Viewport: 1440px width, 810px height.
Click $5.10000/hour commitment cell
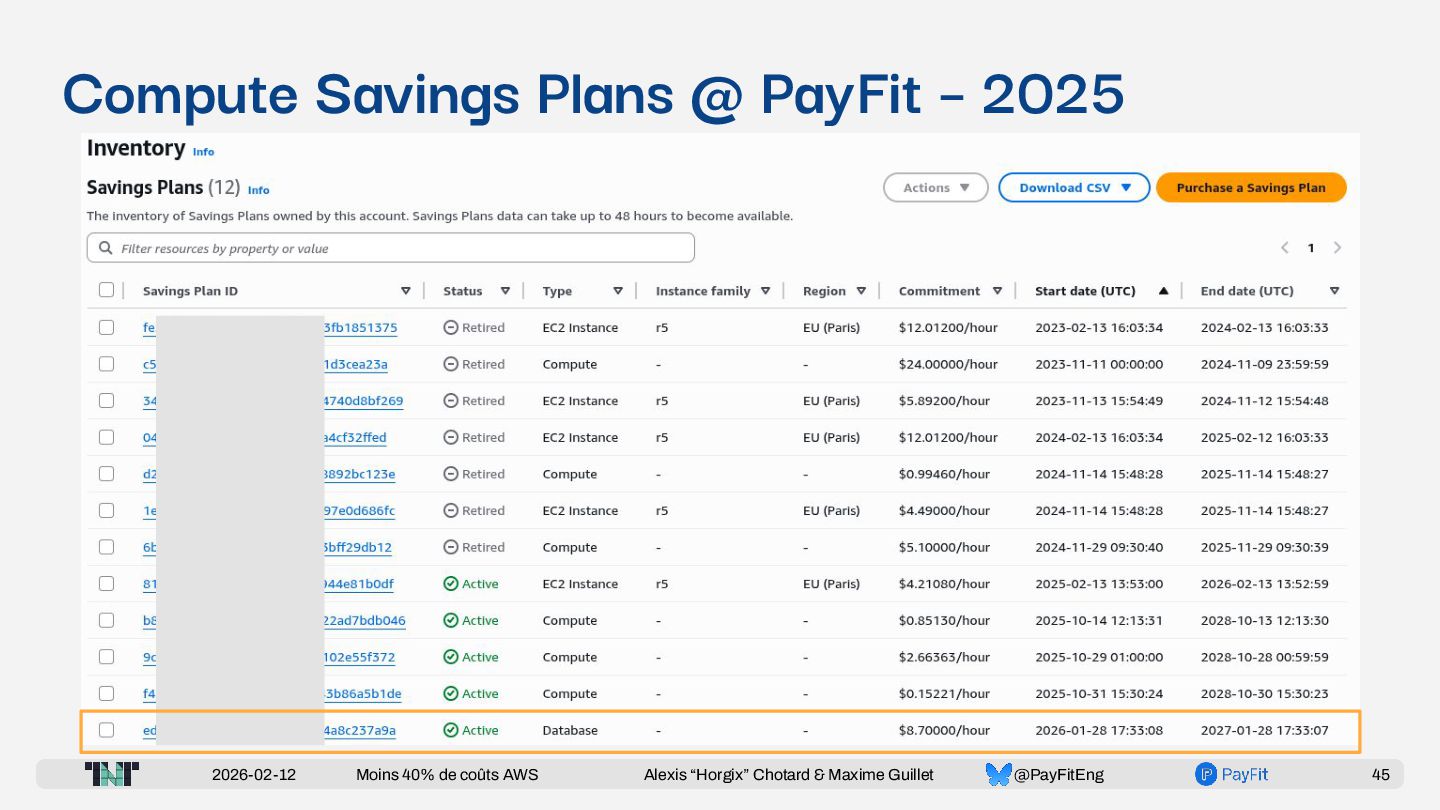pos(944,548)
